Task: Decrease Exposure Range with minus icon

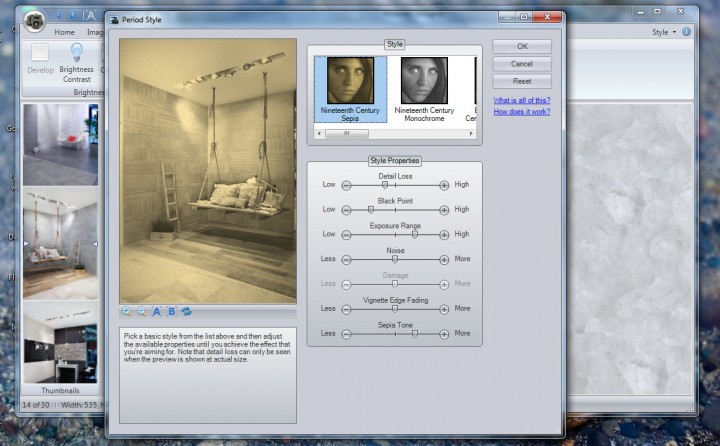Action: 346,235
